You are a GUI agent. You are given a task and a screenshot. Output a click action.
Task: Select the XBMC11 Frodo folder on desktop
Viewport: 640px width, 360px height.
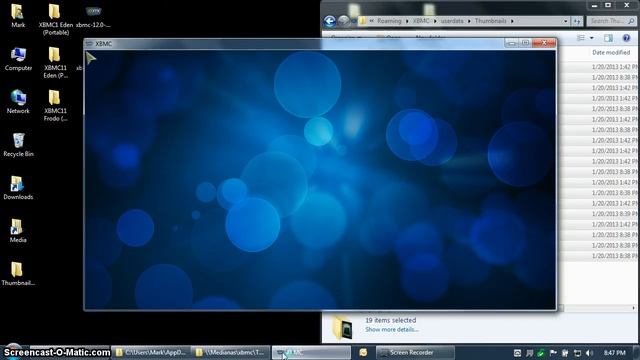click(x=55, y=106)
